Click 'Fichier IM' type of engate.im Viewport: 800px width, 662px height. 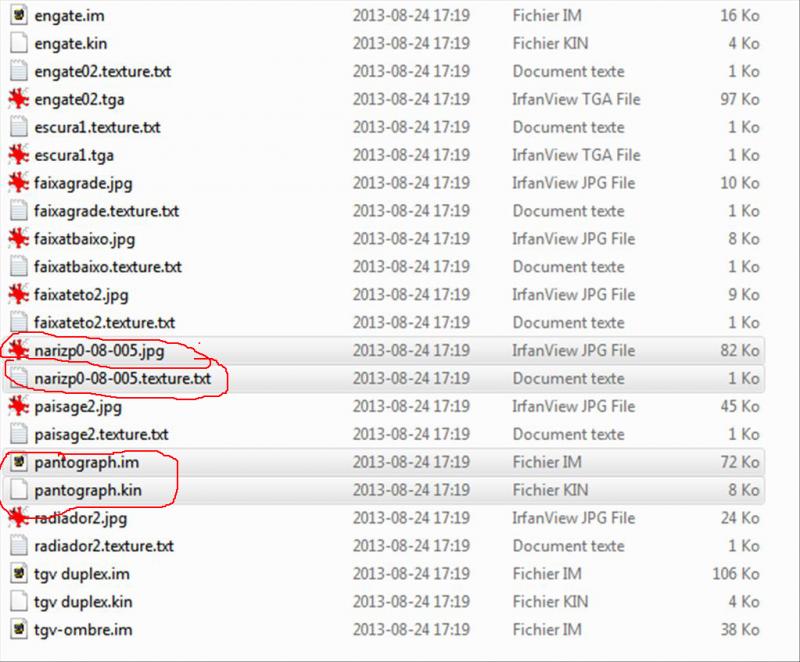click(x=547, y=15)
